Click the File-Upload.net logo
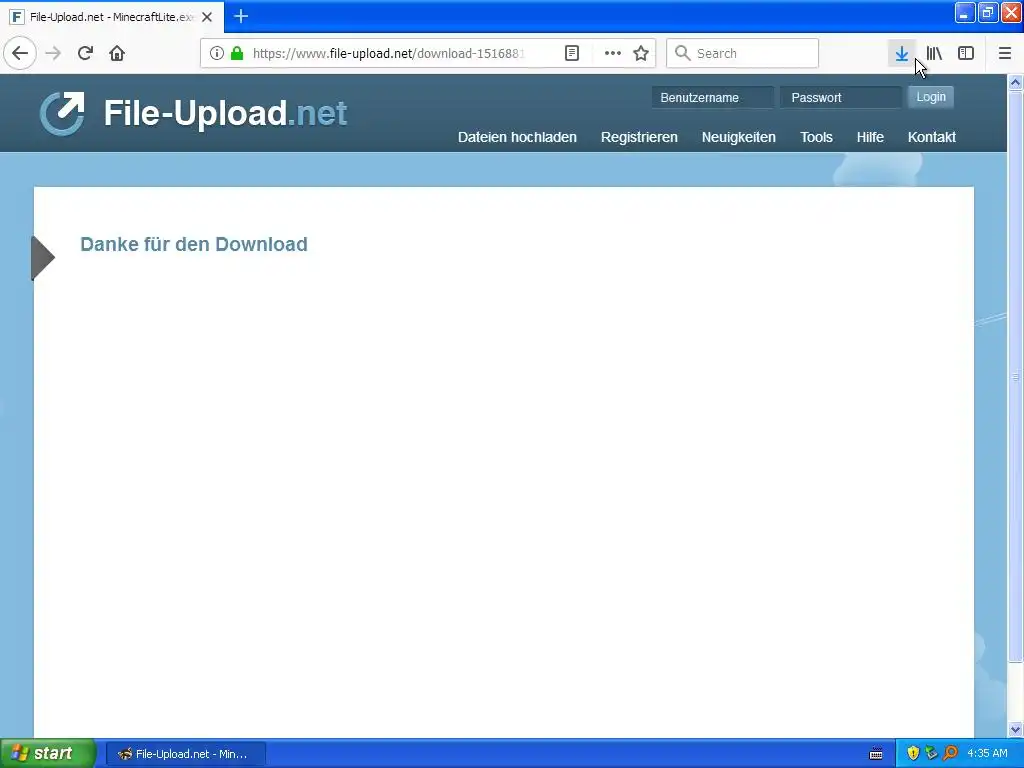Image resolution: width=1024 pixels, height=768 pixels. [193, 114]
